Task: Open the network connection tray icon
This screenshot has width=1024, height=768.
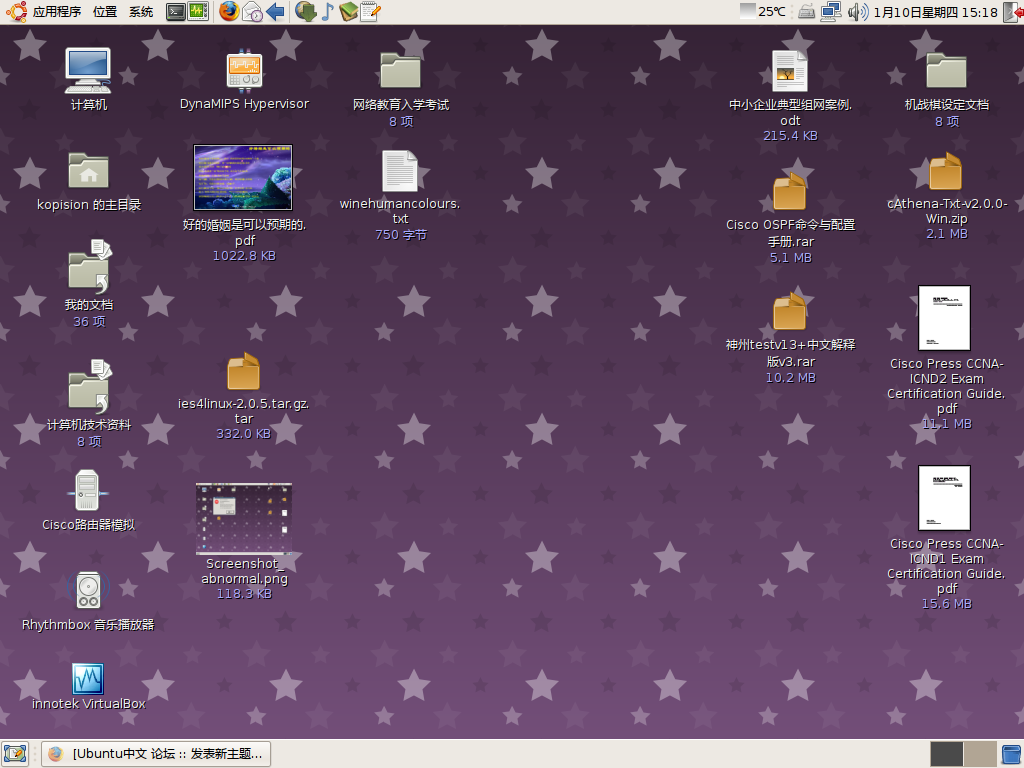Action: (831, 12)
